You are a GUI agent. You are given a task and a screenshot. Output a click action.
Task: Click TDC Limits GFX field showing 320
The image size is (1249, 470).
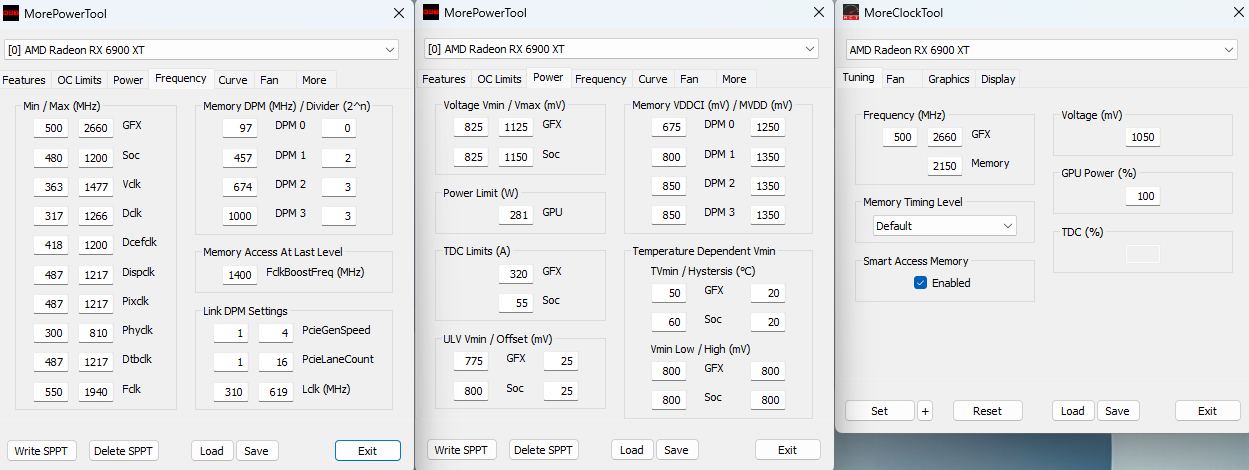516,273
